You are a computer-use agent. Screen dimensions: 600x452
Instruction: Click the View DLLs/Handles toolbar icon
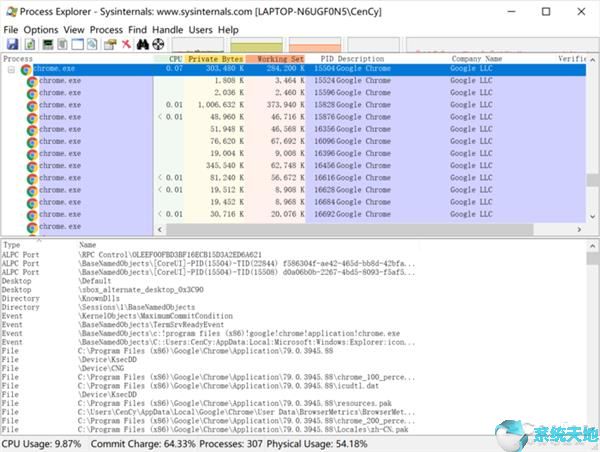[92, 44]
